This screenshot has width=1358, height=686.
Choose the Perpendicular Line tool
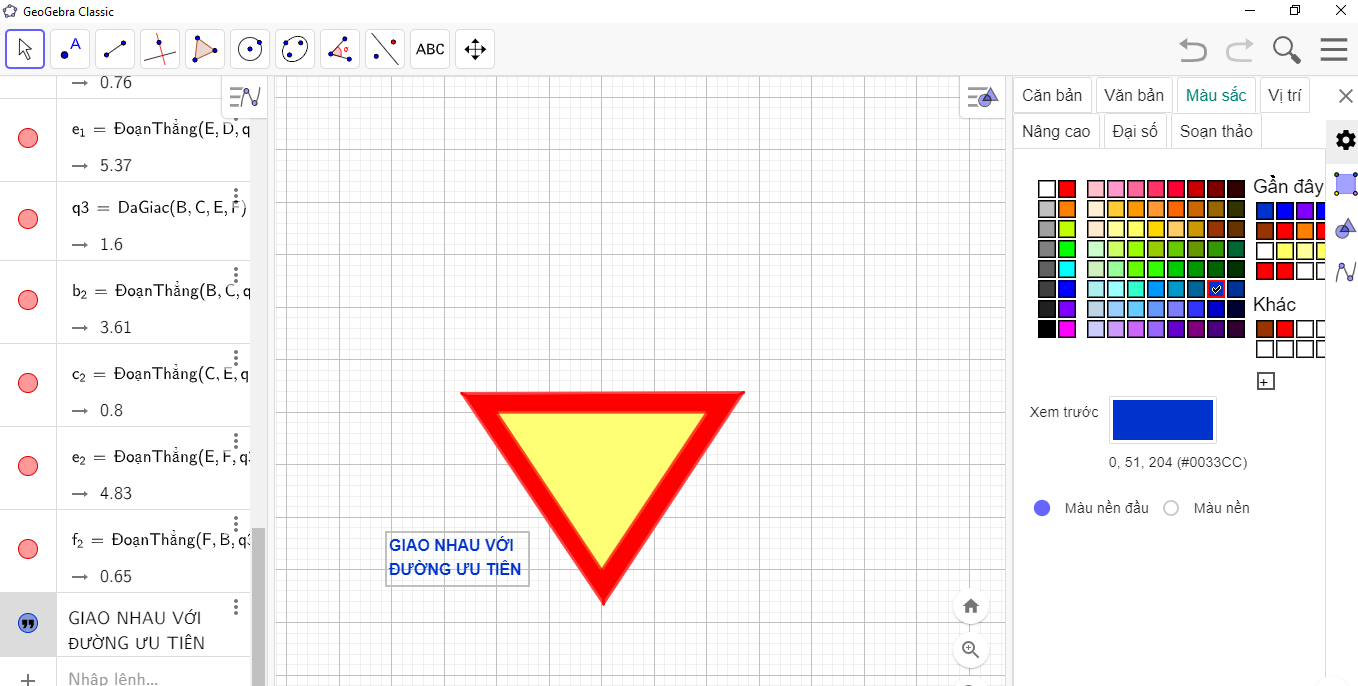pos(160,49)
